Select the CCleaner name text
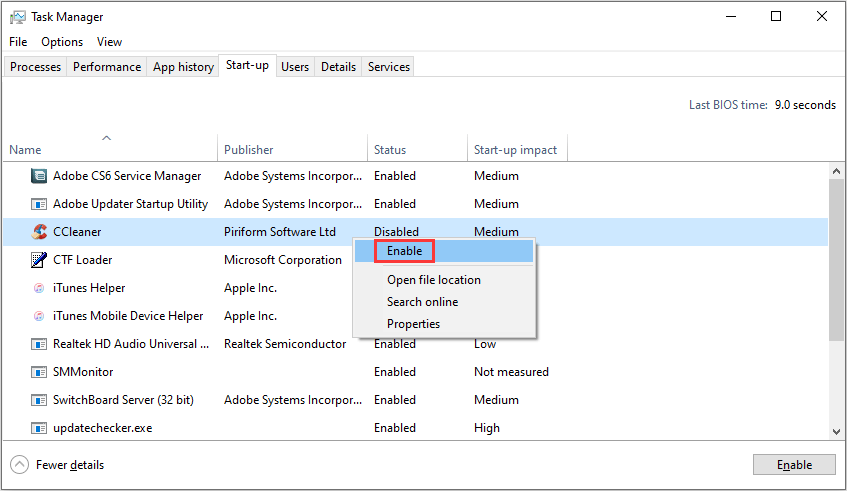 click(x=77, y=232)
